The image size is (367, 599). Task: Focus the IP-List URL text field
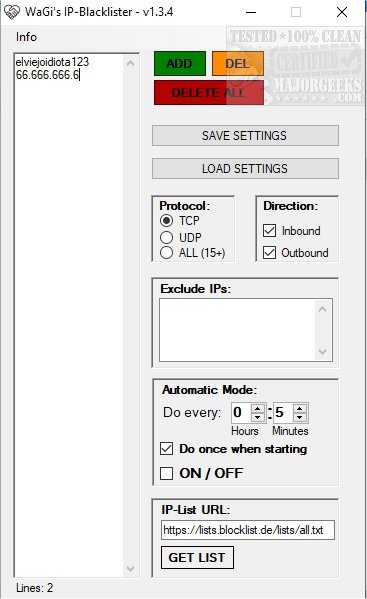pyautogui.click(x=248, y=530)
